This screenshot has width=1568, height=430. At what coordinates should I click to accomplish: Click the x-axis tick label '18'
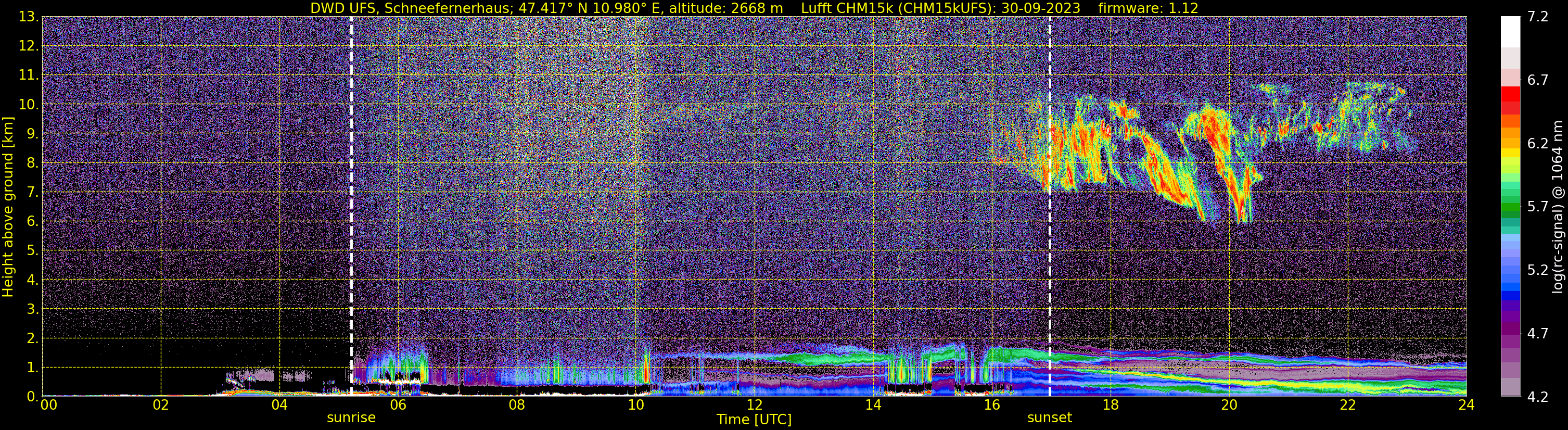tap(1110, 405)
